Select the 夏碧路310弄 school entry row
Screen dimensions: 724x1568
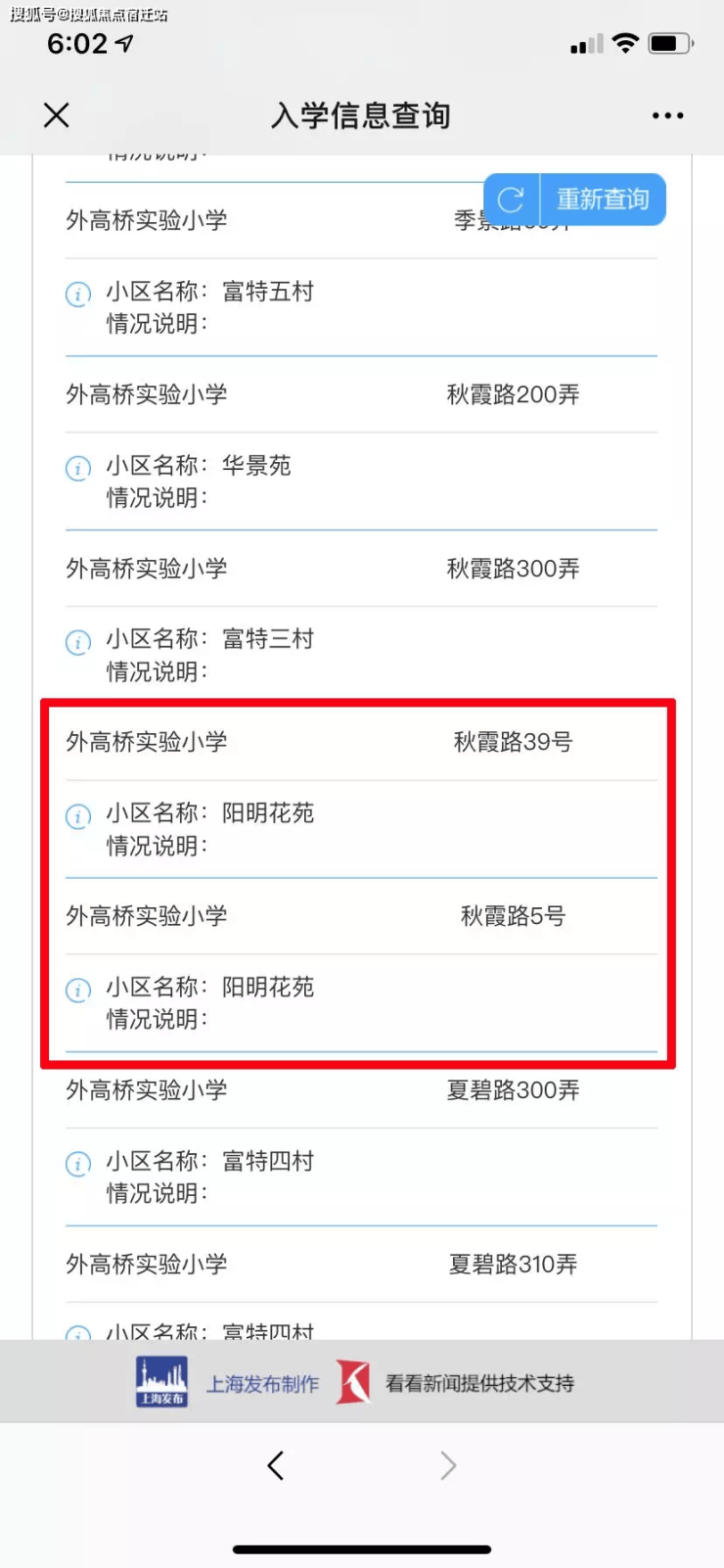tap(360, 1265)
